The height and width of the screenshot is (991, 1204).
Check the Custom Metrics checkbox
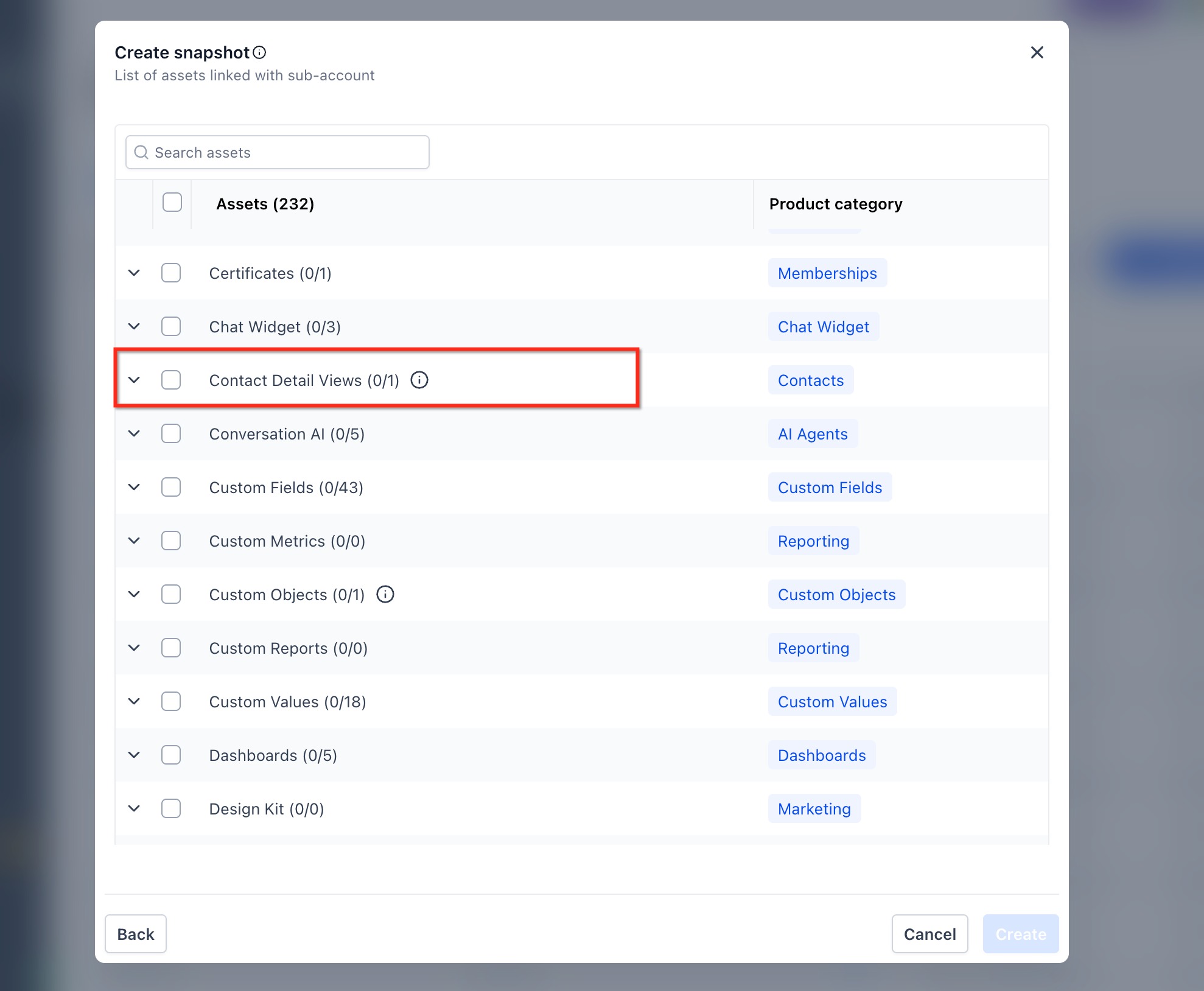(171, 541)
